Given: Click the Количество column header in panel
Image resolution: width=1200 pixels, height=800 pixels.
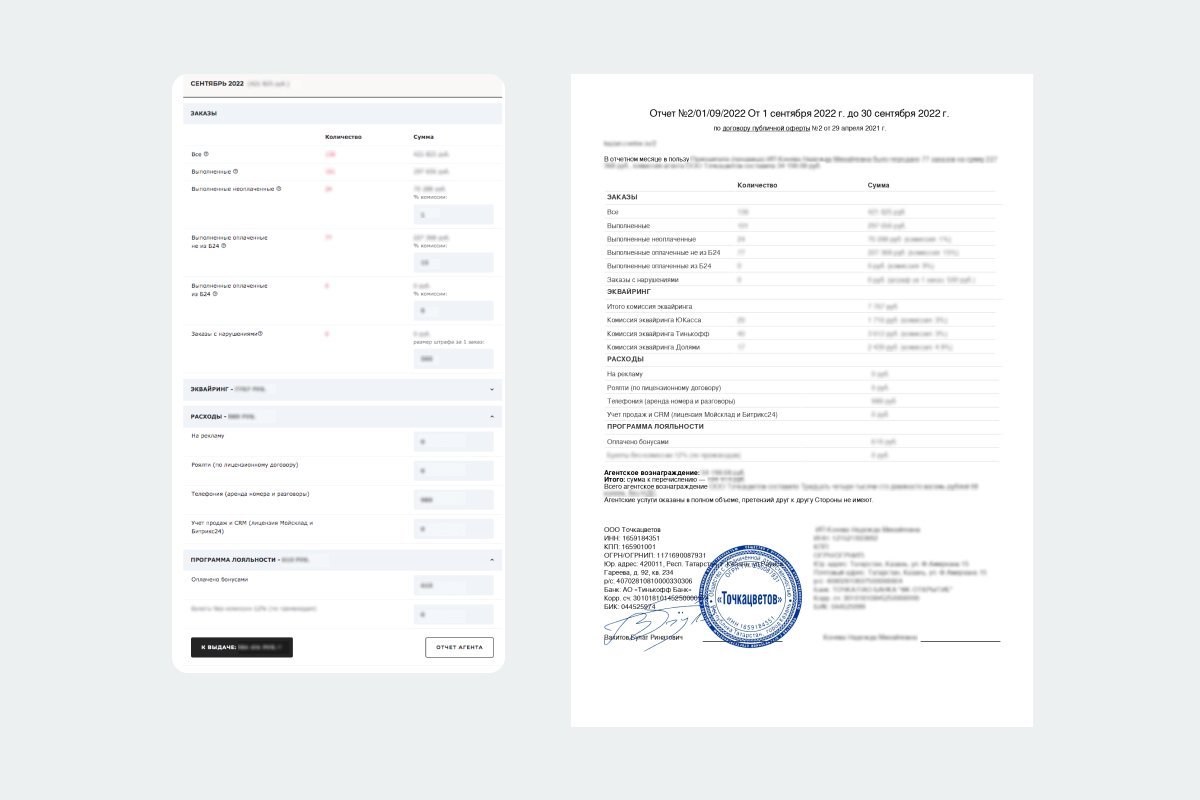Looking at the screenshot, I should point(343,136).
